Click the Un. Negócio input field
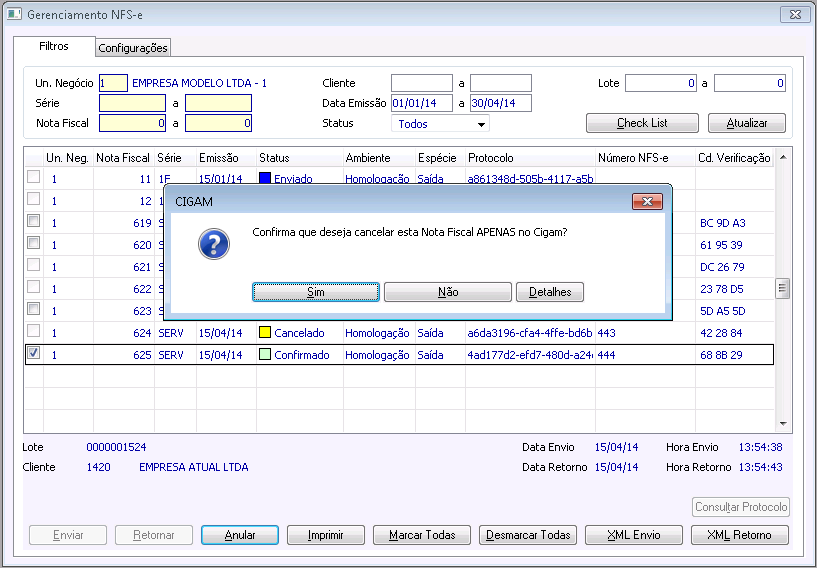817x568 pixels. pyautogui.click(x=113, y=83)
